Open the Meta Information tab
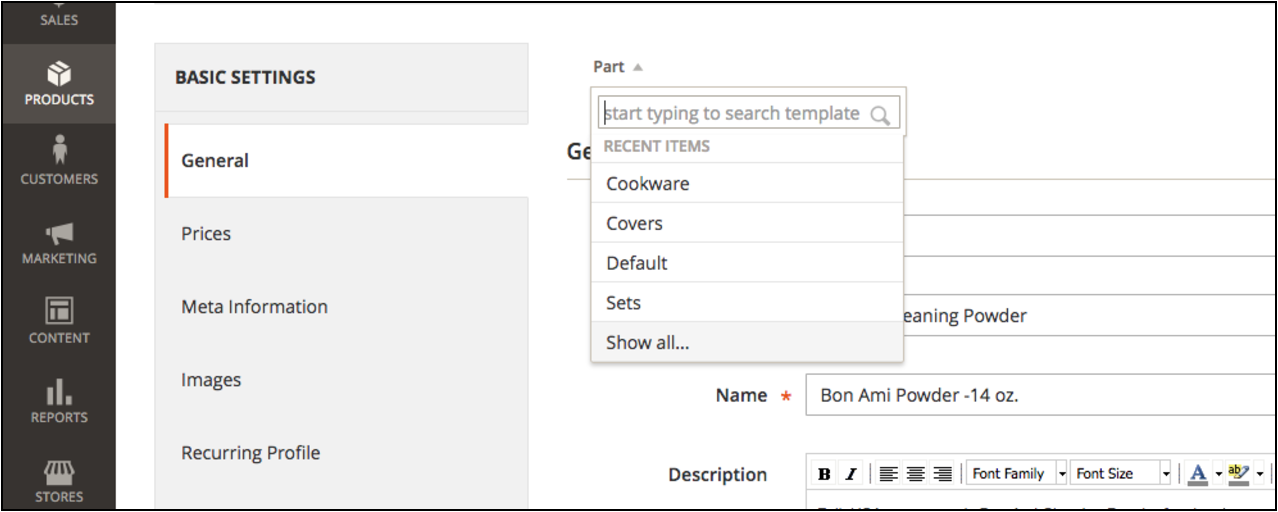The height and width of the screenshot is (512, 1278). pos(254,307)
